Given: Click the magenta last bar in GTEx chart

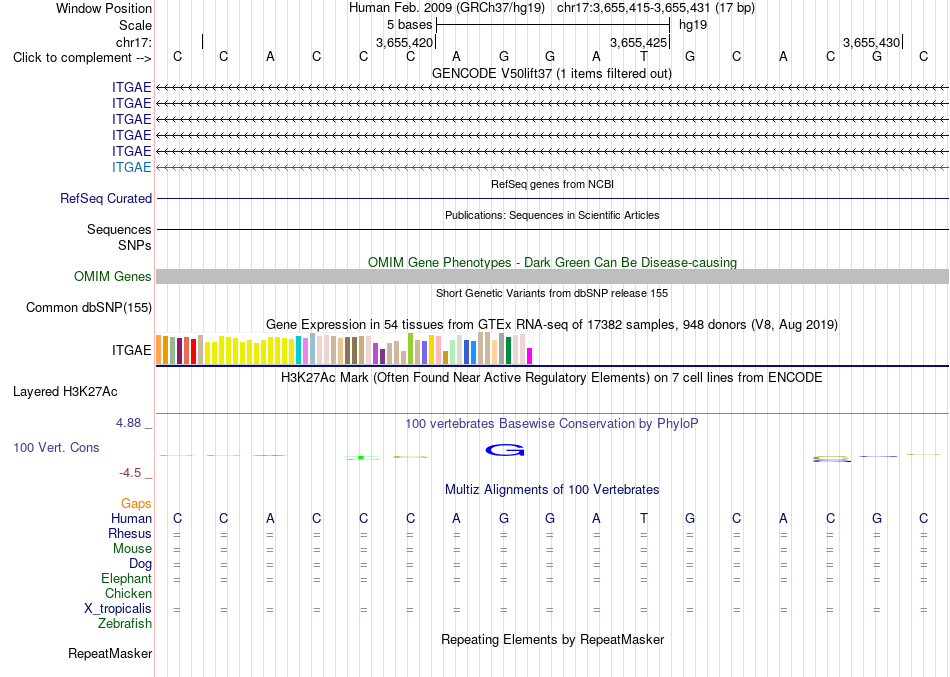Looking at the screenshot, I should pos(530,356).
